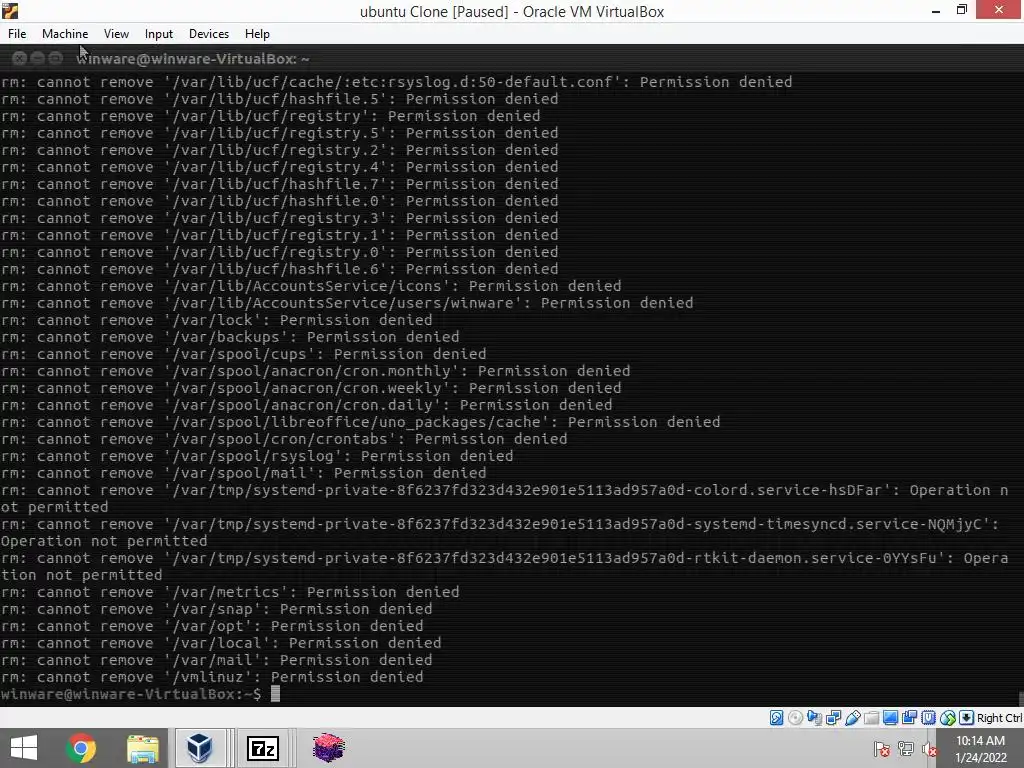Screen dimensions: 1024x768
Task: Click the shared folders status icon
Action: (871, 718)
